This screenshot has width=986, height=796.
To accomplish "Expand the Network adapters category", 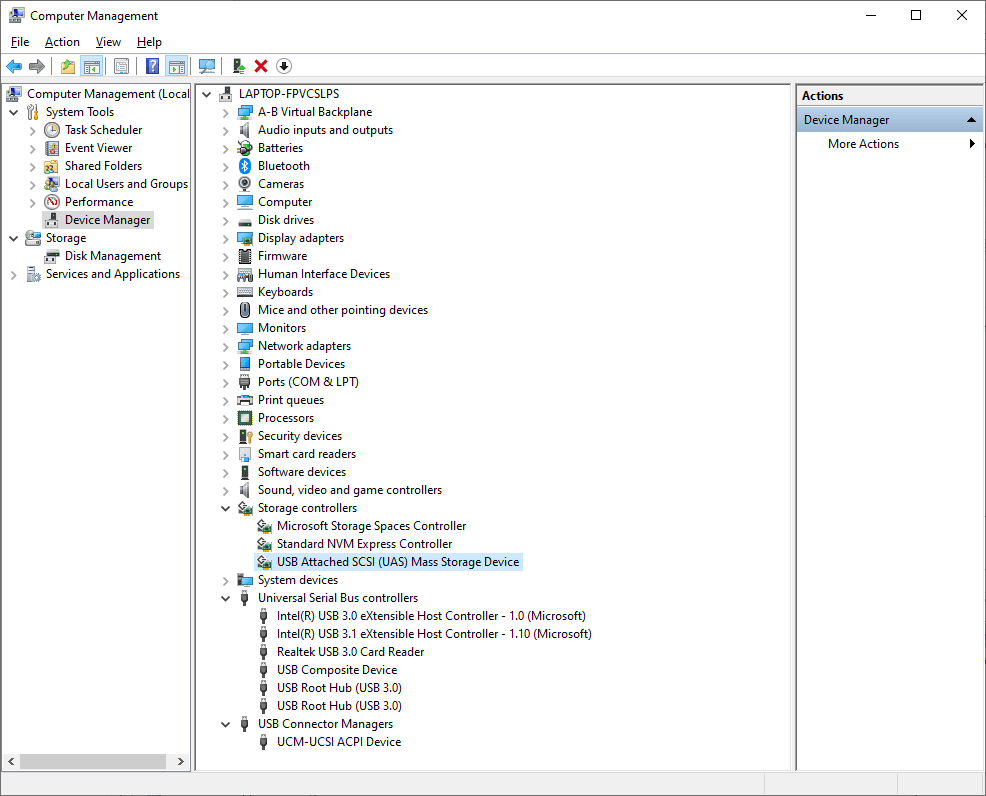I will [x=224, y=345].
